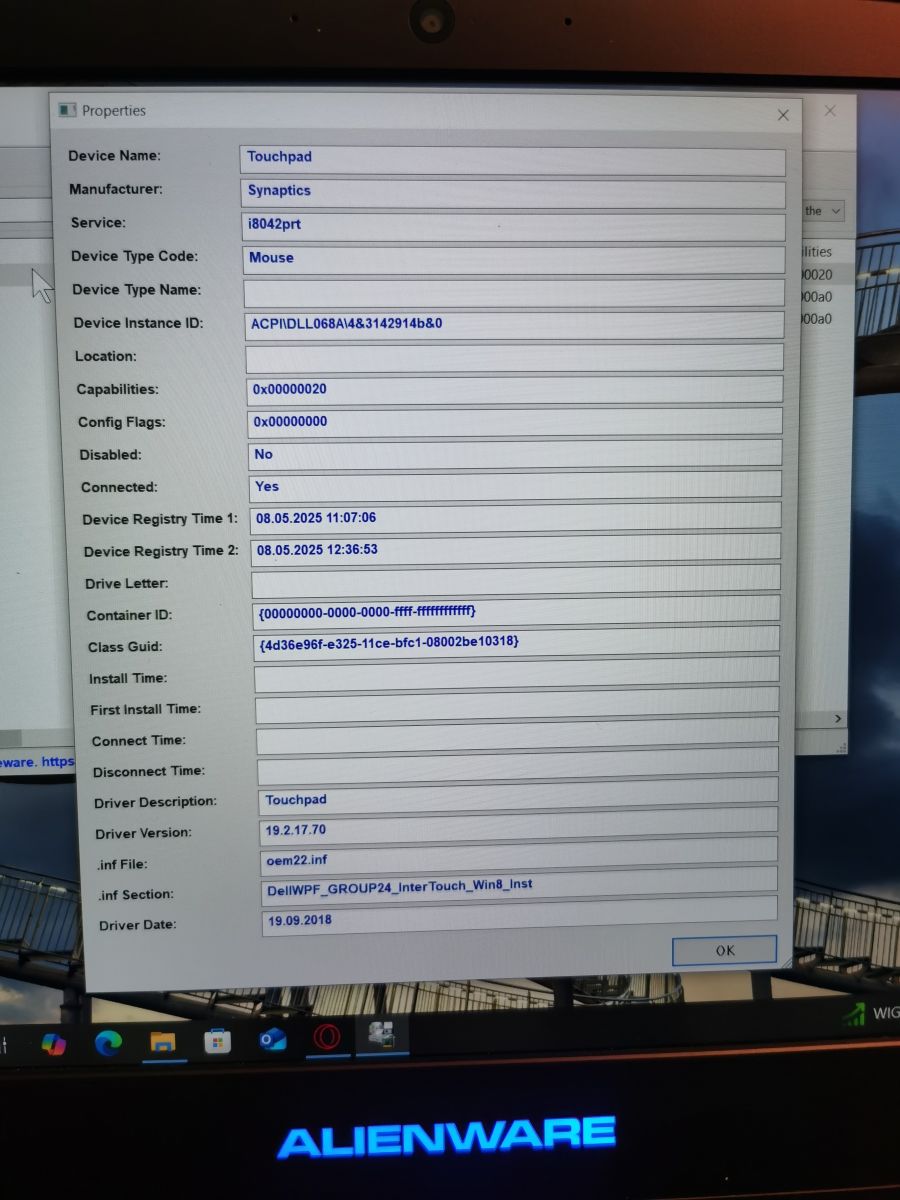The image size is (900, 1200).
Task: Click the 'Manufacturer:' label
Action: pyautogui.click(x=116, y=189)
